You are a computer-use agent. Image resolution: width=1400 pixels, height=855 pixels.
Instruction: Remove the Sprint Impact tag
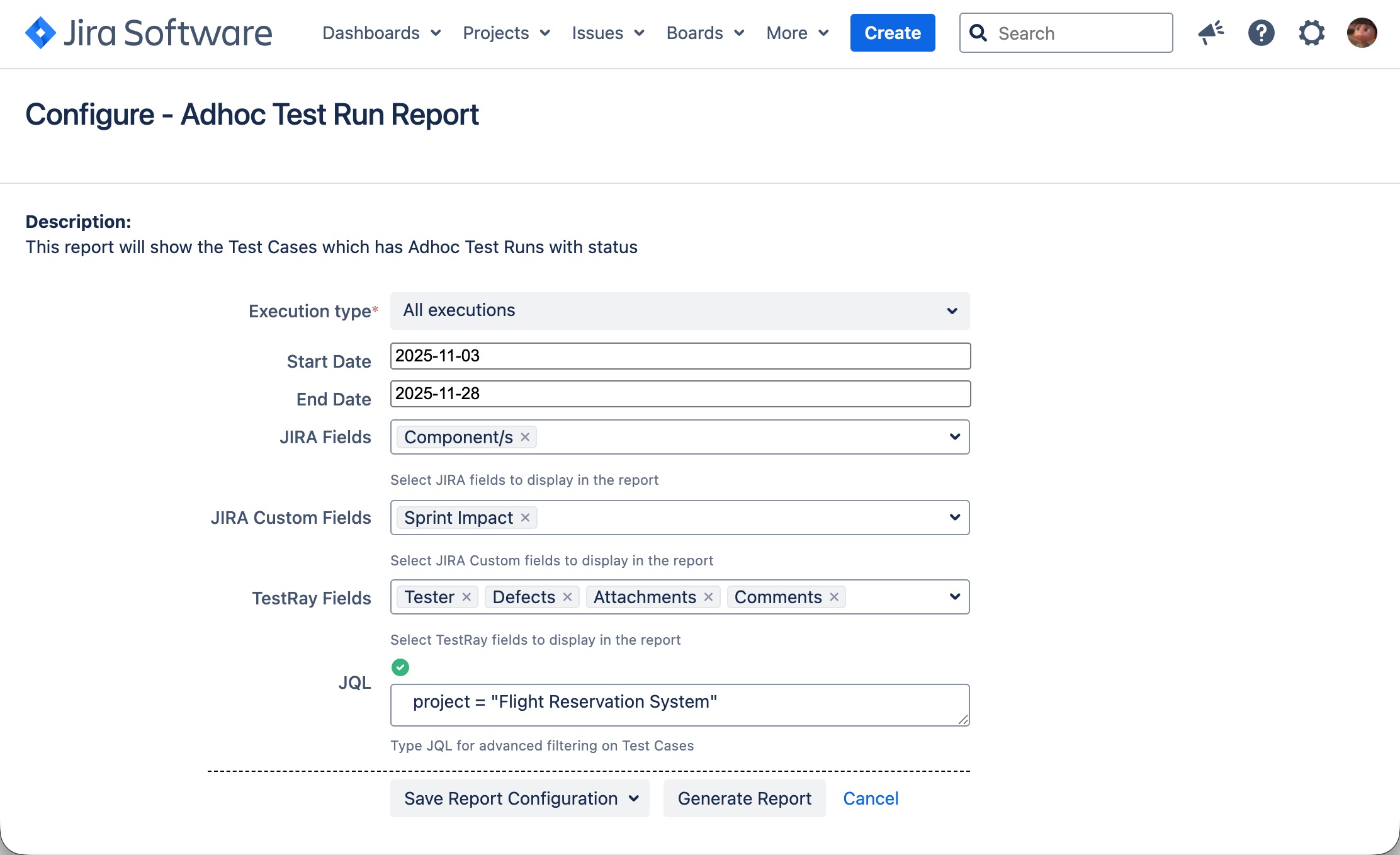525,518
